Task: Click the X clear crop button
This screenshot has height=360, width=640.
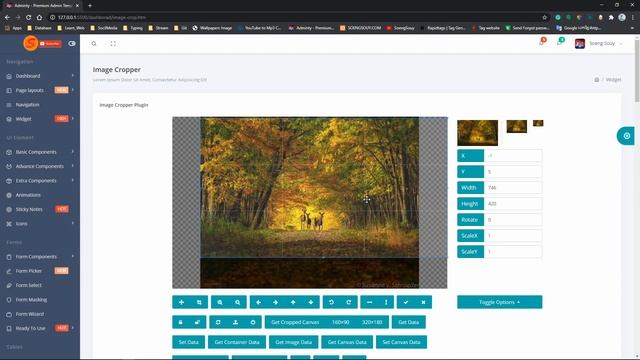Action: coord(423,302)
